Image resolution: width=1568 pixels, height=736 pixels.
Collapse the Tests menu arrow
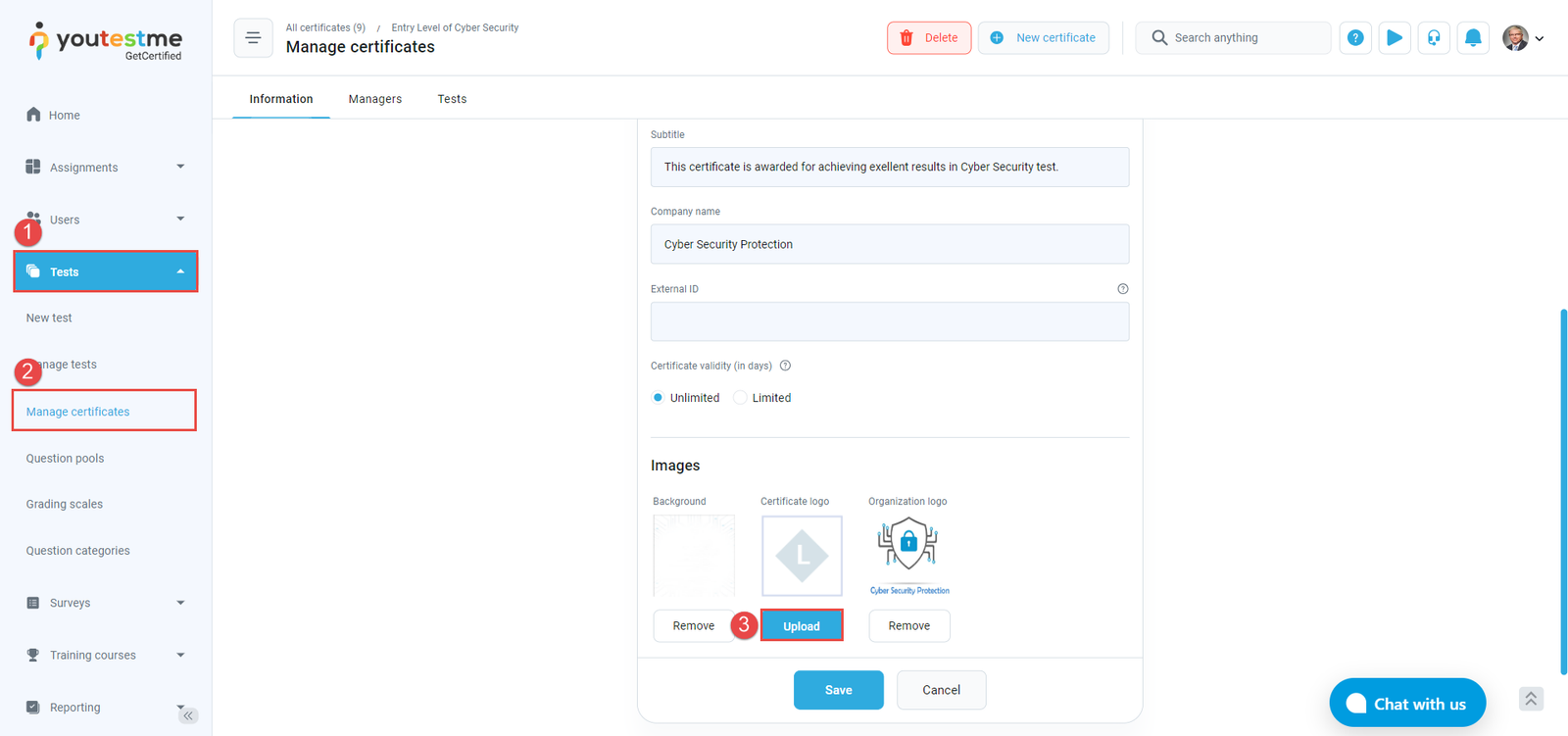click(180, 271)
